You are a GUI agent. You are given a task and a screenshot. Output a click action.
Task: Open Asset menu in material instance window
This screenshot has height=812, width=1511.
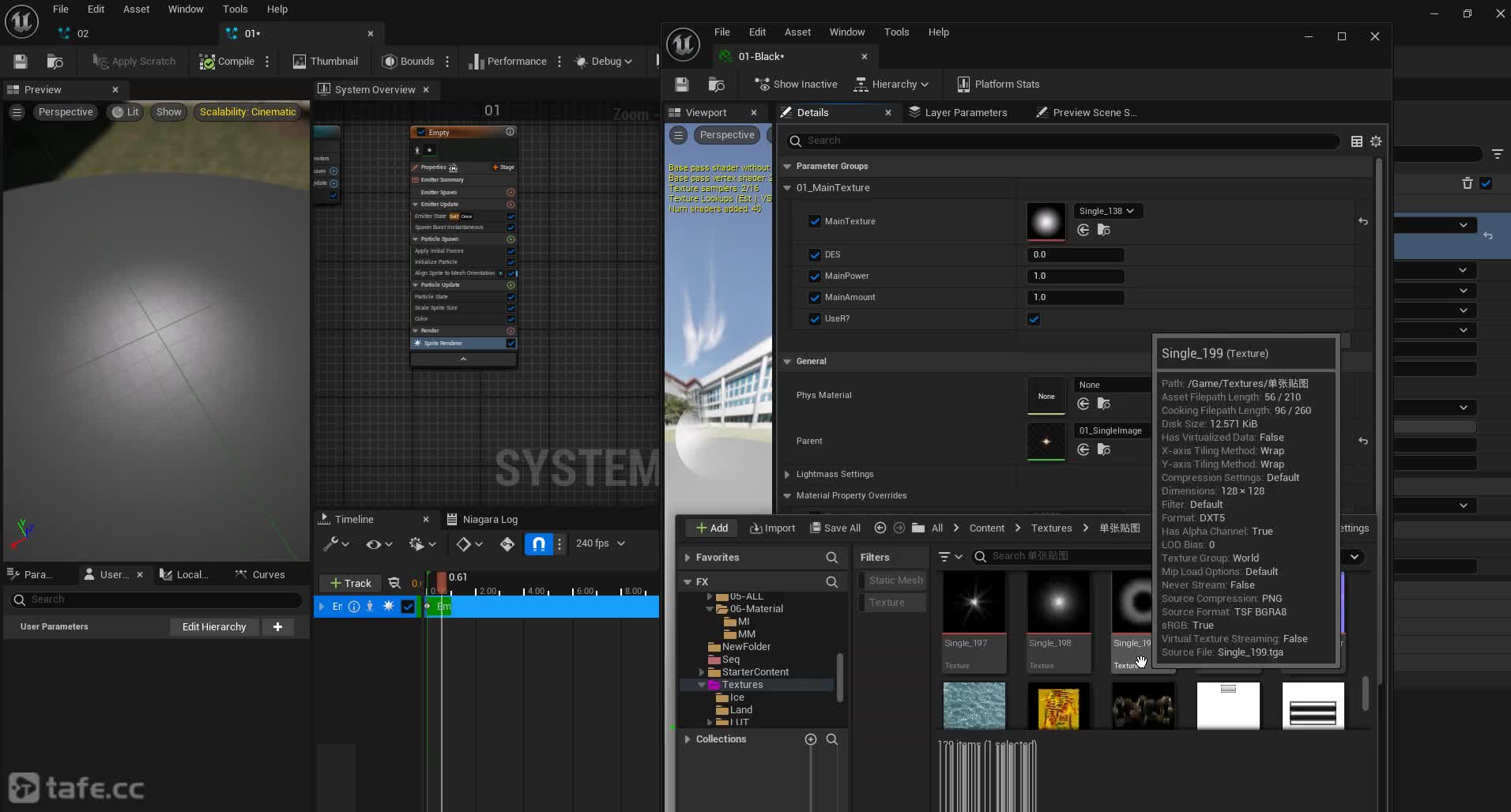[x=797, y=32]
